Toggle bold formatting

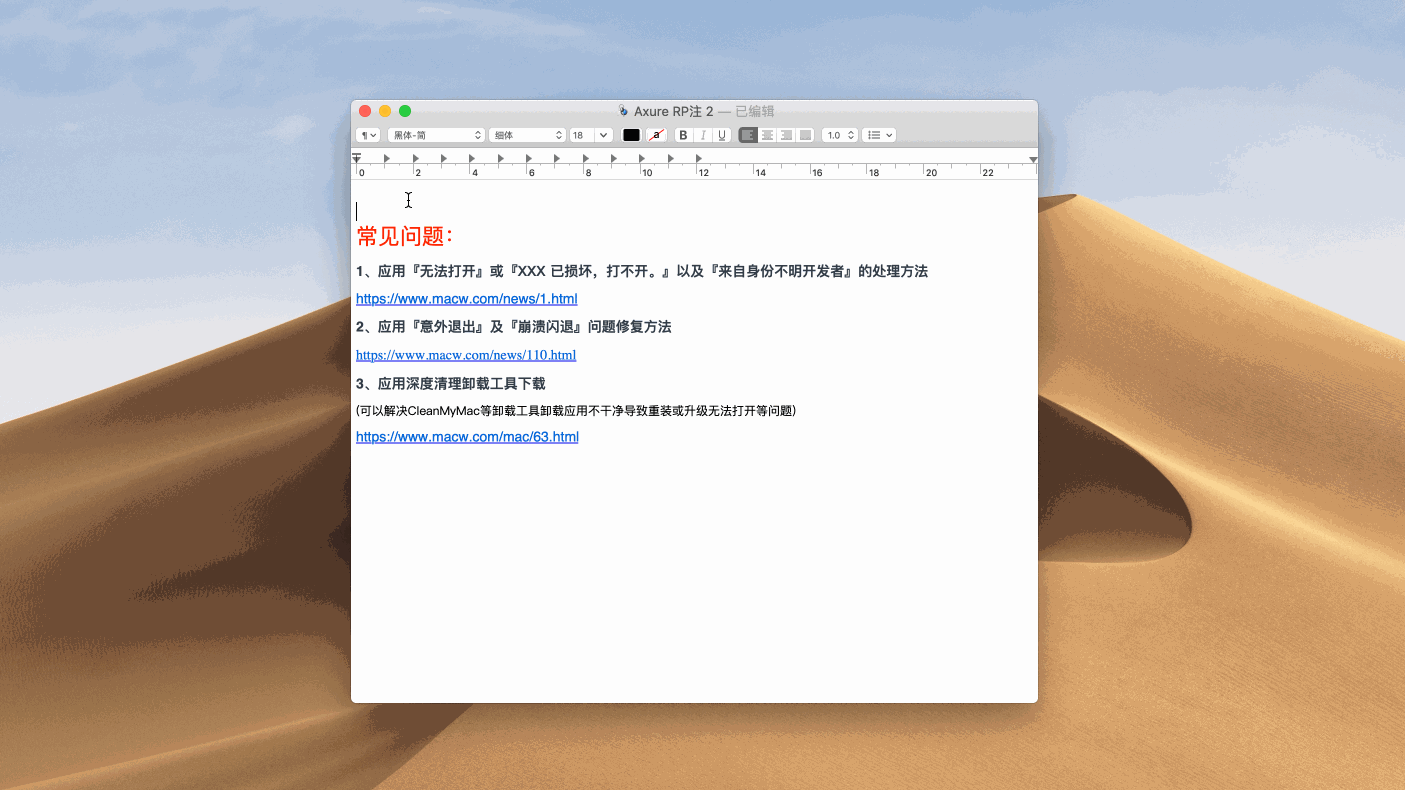pos(683,135)
